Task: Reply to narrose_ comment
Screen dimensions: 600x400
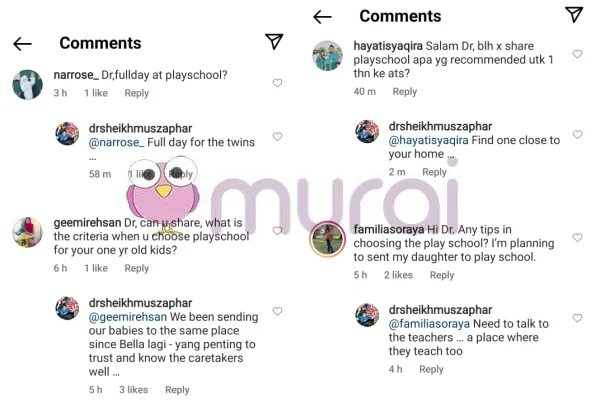Action: (x=137, y=93)
